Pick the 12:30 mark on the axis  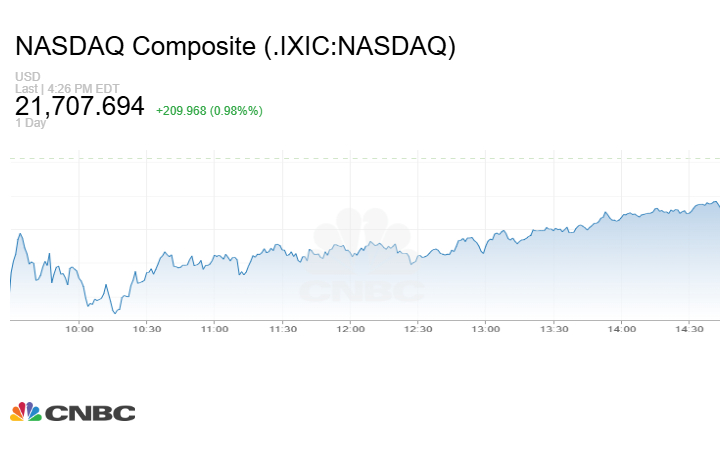pos(418,329)
